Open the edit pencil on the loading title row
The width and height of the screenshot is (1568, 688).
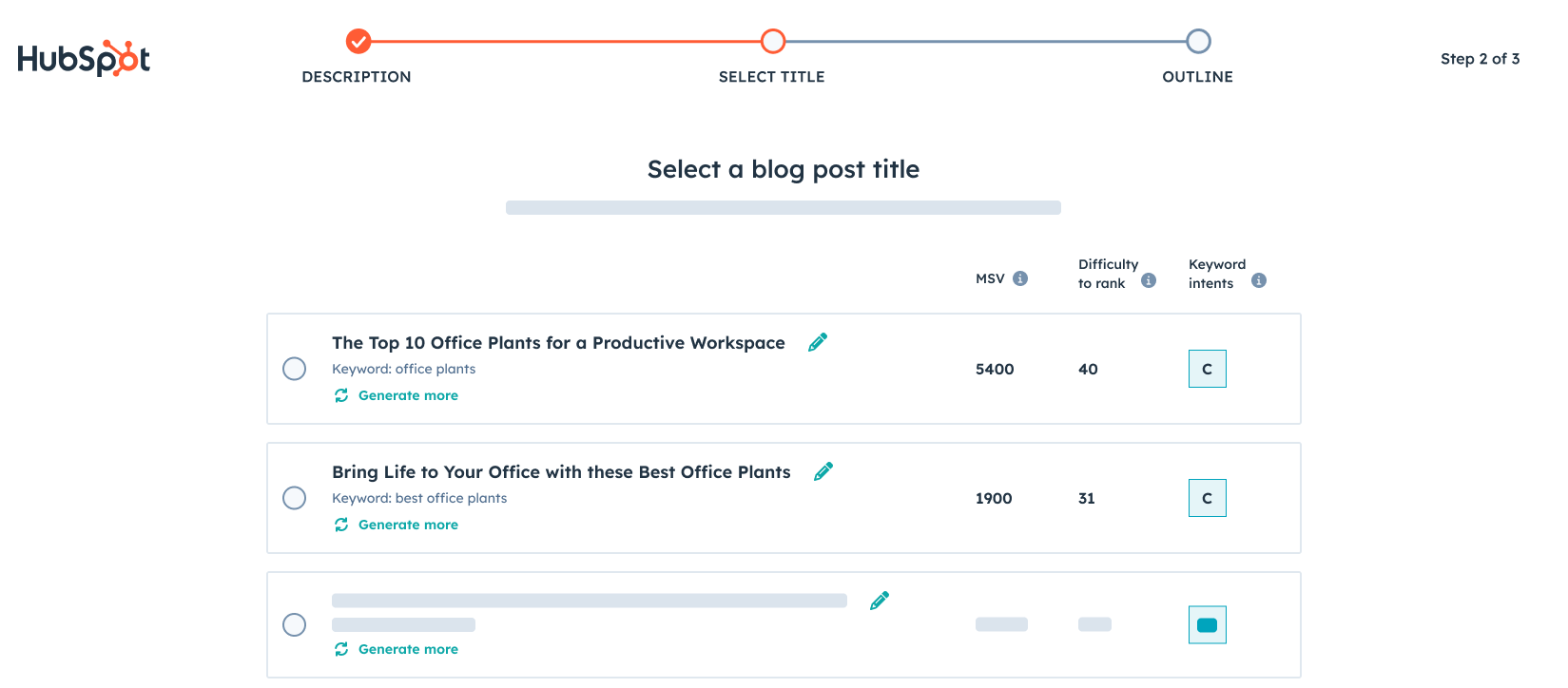point(879,600)
